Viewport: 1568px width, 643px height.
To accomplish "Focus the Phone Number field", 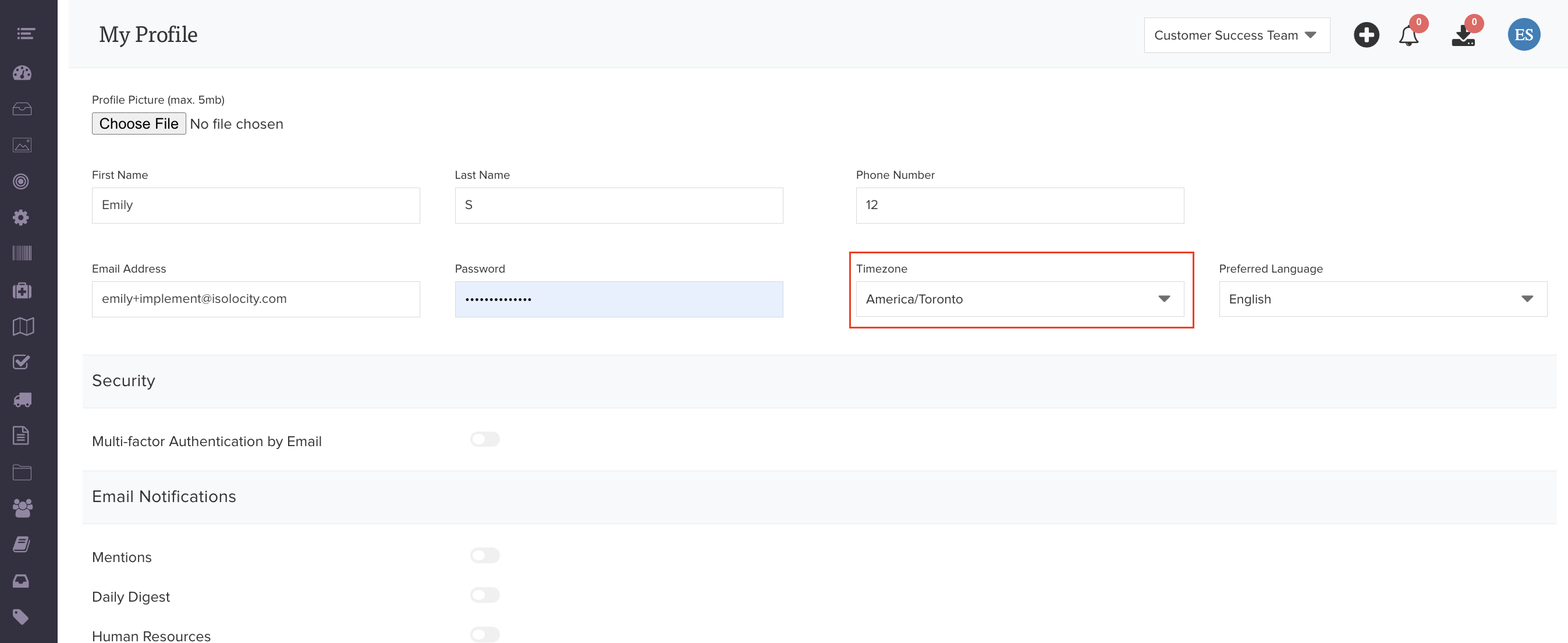I will point(1020,205).
